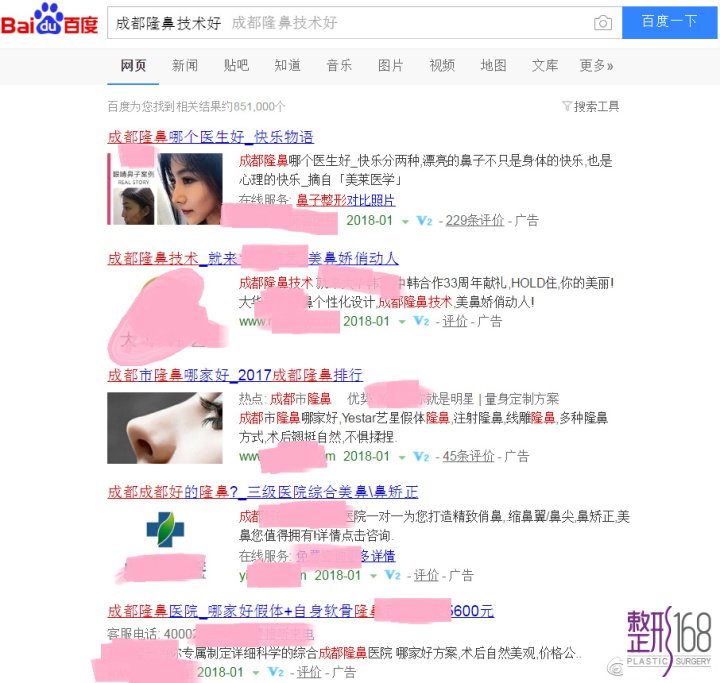Switch to the 新闻 tab
Viewport: 720px width, 683px height.
pos(185,66)
